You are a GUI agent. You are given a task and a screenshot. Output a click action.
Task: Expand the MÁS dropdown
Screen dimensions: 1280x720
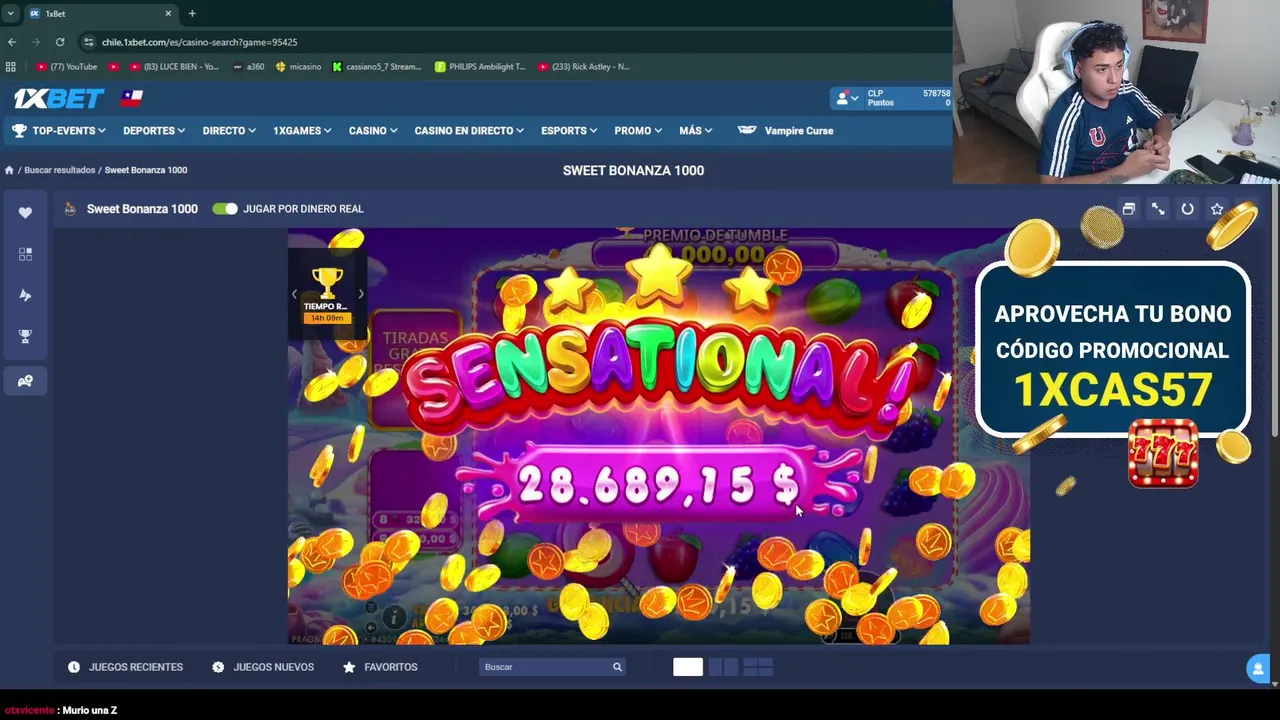tap(696, 131)
